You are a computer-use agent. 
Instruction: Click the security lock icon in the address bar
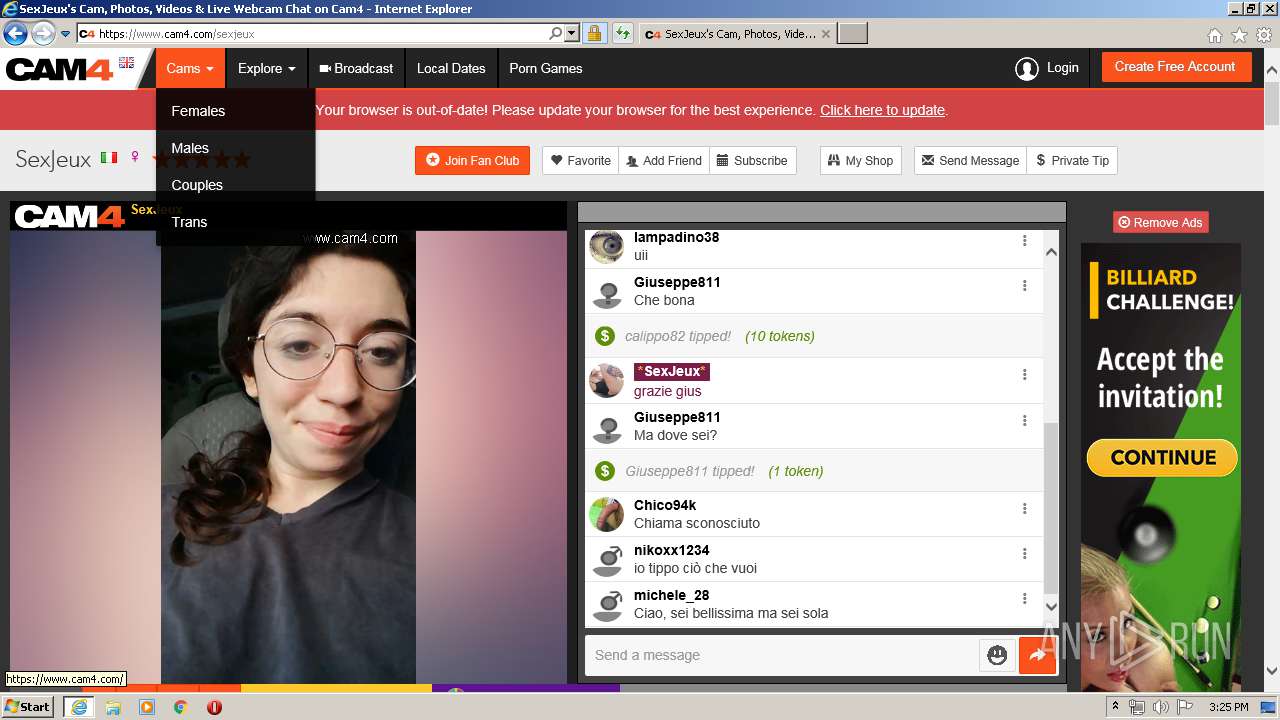(x=594, y=33)
